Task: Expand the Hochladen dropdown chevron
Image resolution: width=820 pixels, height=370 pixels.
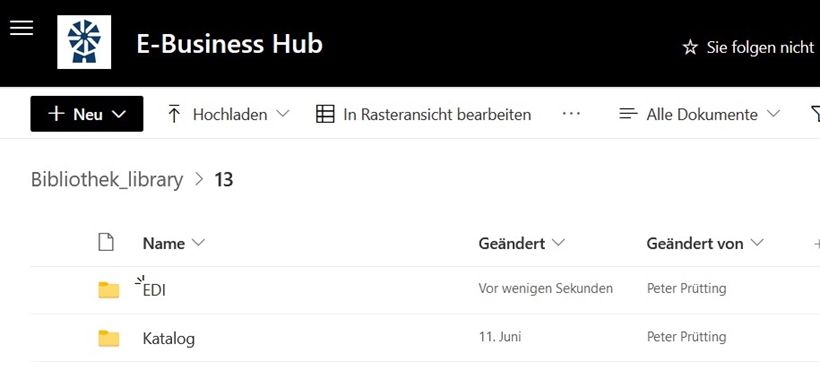Action: coord(283,114)
